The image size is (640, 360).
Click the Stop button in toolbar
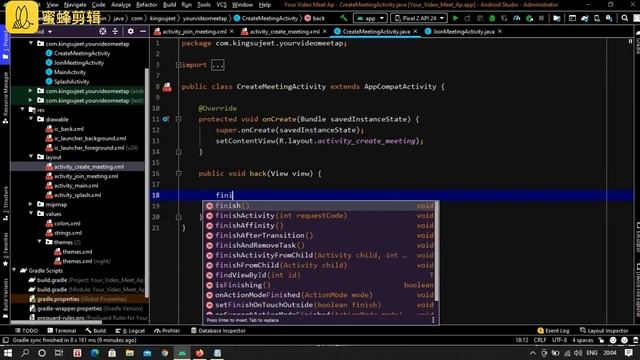pos(541,18)
